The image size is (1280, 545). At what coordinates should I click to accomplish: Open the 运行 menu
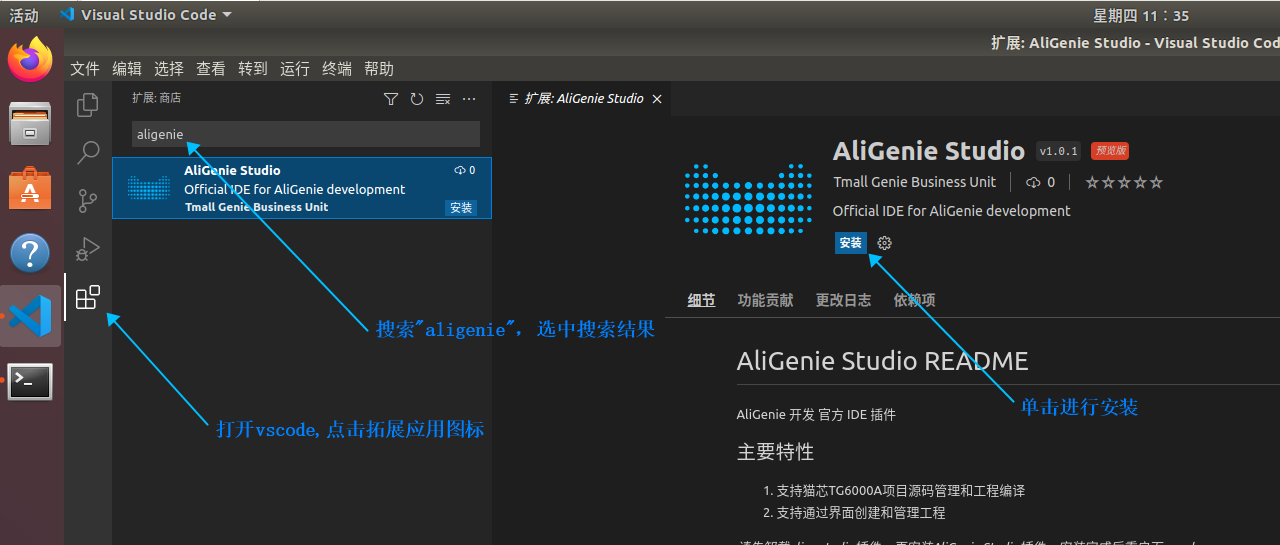[x=295, y=69]
